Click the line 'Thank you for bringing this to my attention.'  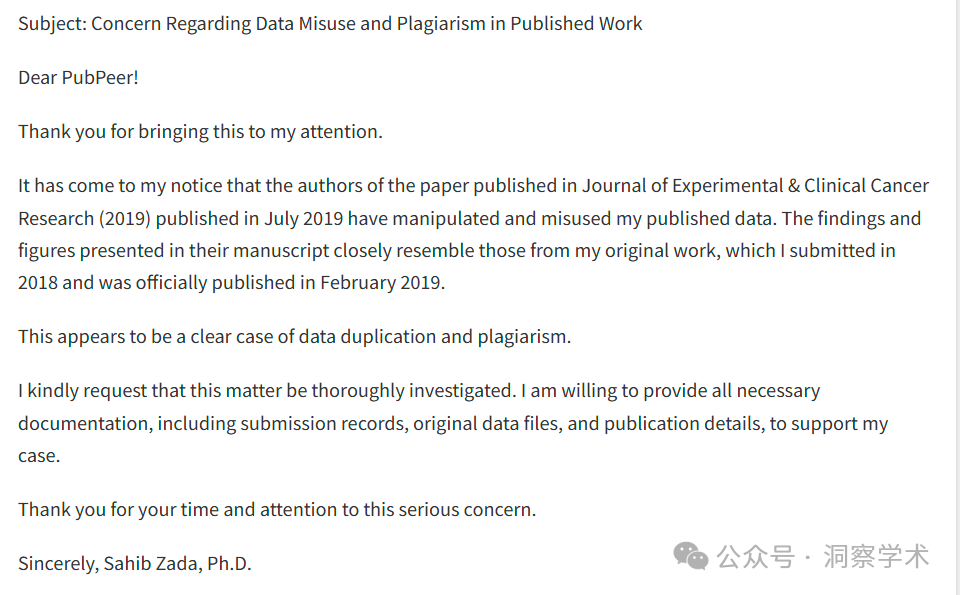pos(200,132)
